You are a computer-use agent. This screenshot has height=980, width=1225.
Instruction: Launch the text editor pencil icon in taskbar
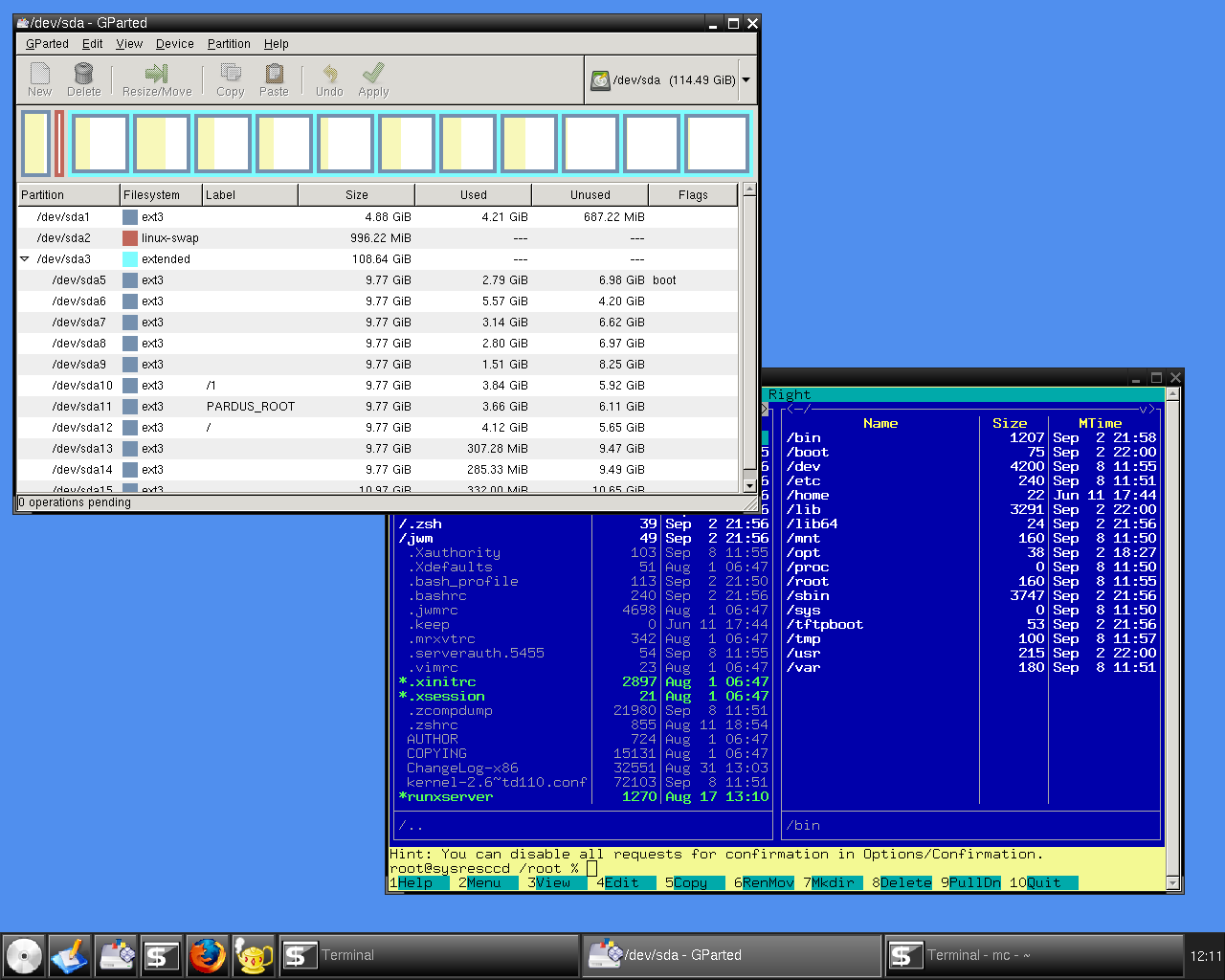70,955
